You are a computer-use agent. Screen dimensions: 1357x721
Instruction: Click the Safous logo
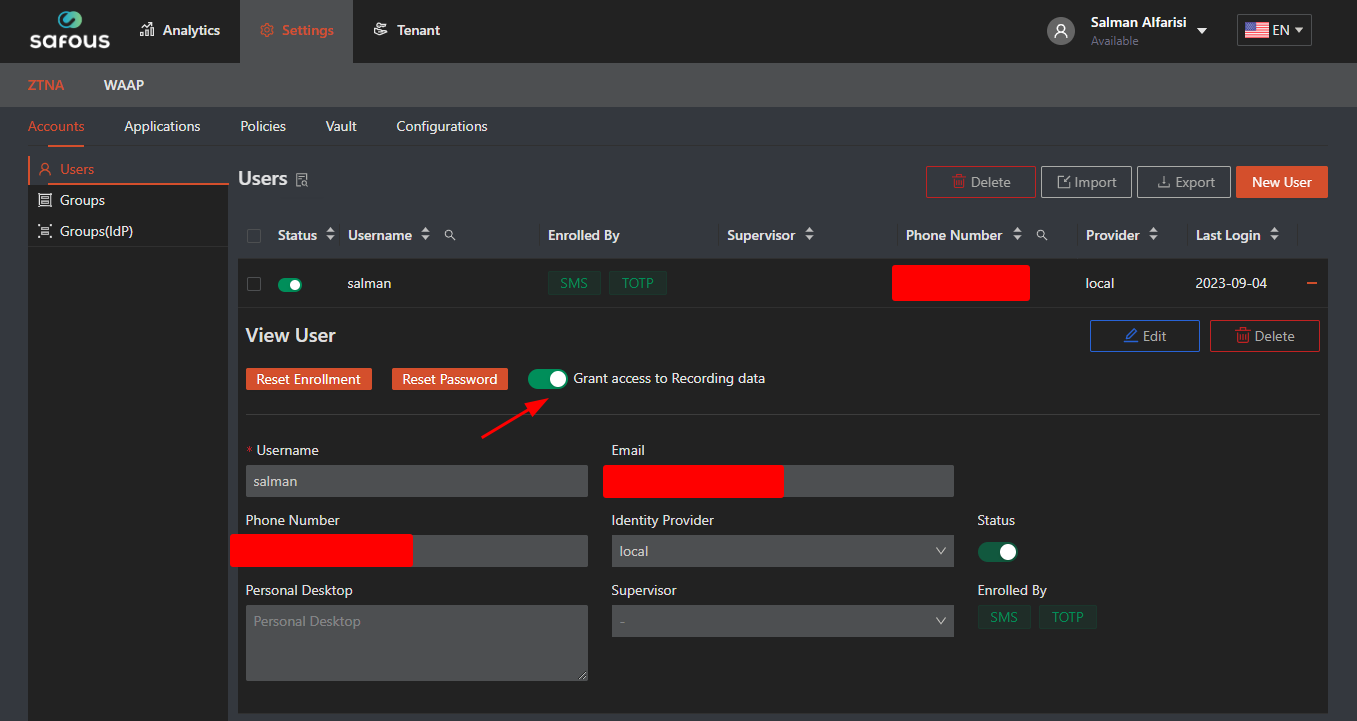(x=70, y=31)
